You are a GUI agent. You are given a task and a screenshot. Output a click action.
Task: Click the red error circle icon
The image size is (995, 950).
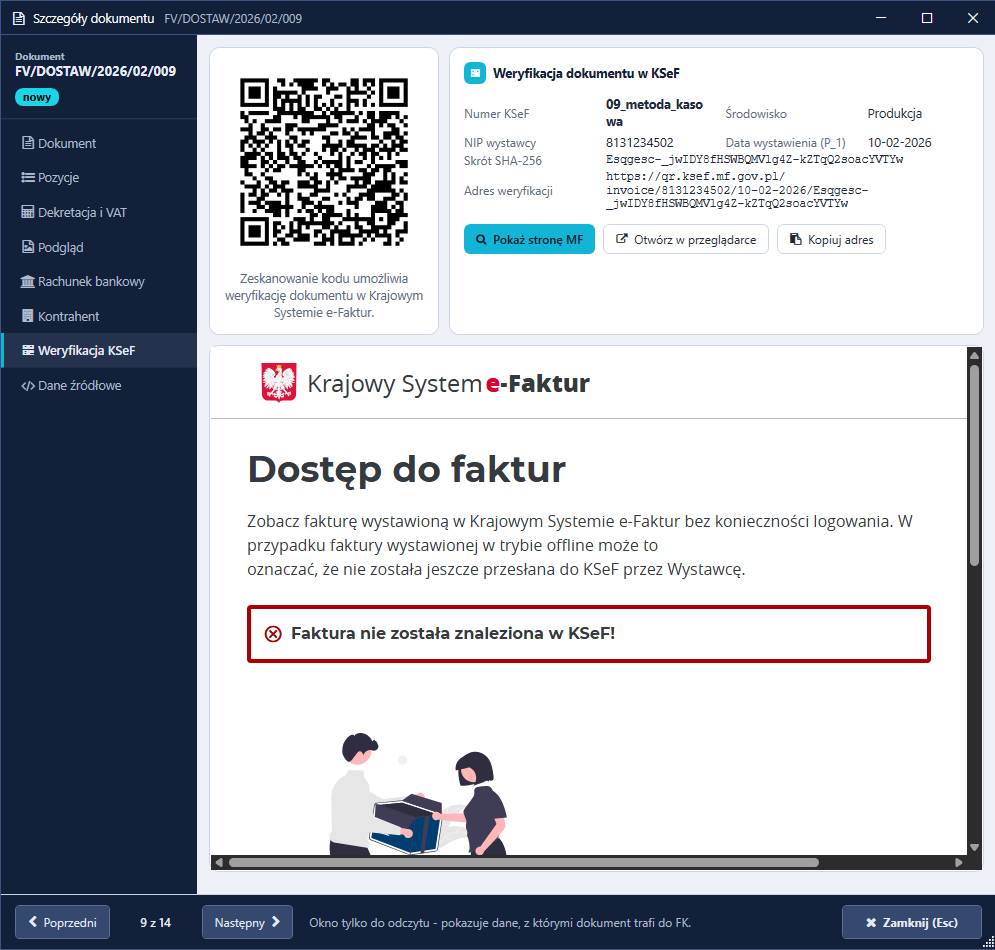pyautogui.click(x=273, y=634)
